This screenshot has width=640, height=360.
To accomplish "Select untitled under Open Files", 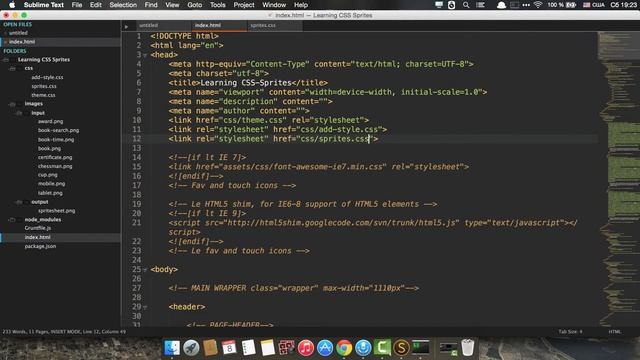I will point(18,33).
